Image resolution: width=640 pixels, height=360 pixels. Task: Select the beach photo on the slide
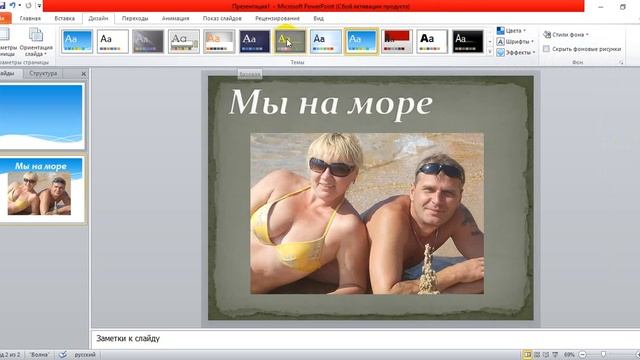click(367, 213)
